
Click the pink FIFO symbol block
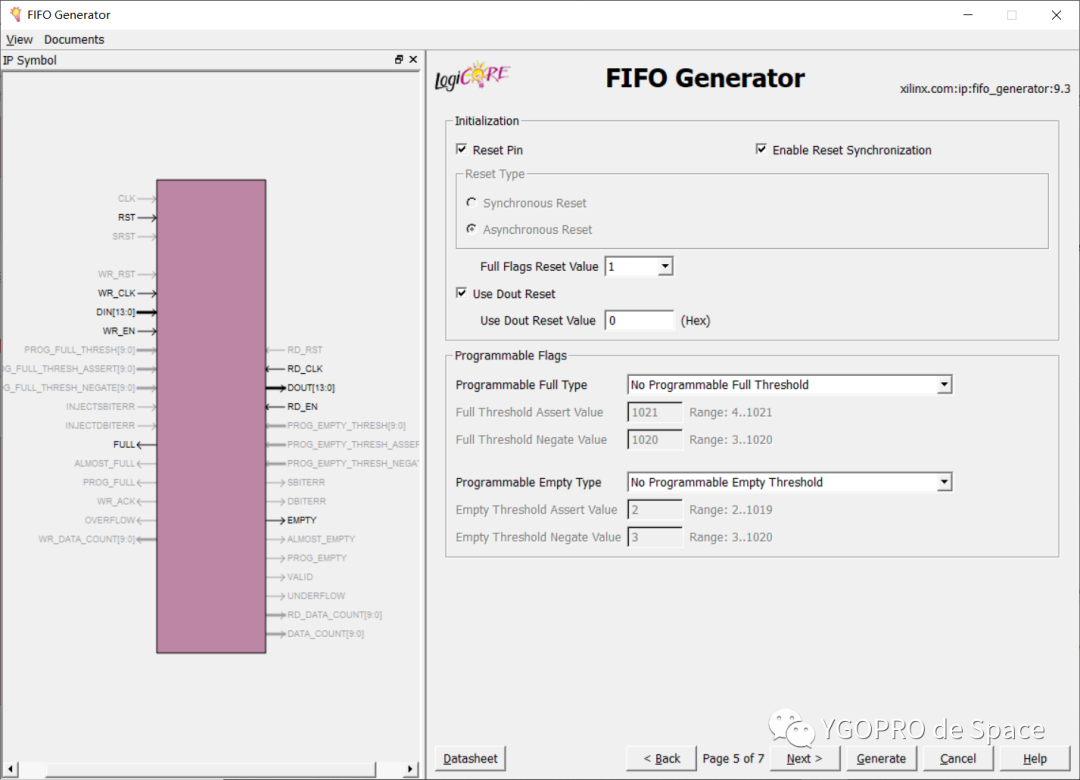[211, 416]
